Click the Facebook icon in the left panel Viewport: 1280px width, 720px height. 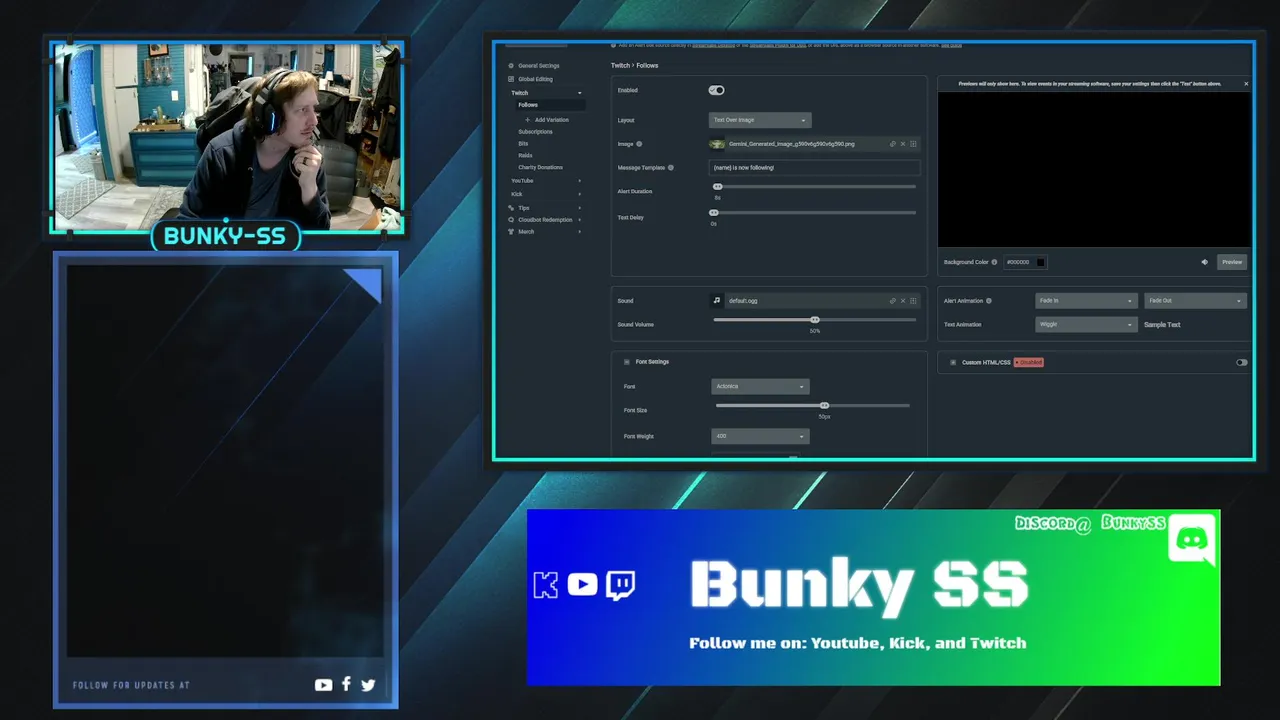tap(346, 684)
